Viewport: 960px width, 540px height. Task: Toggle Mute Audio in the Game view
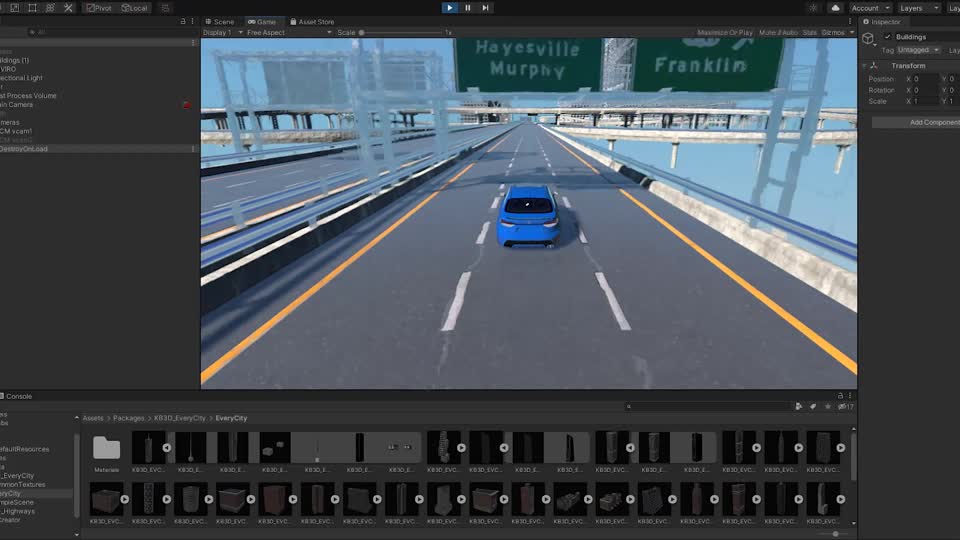(779, 32)
